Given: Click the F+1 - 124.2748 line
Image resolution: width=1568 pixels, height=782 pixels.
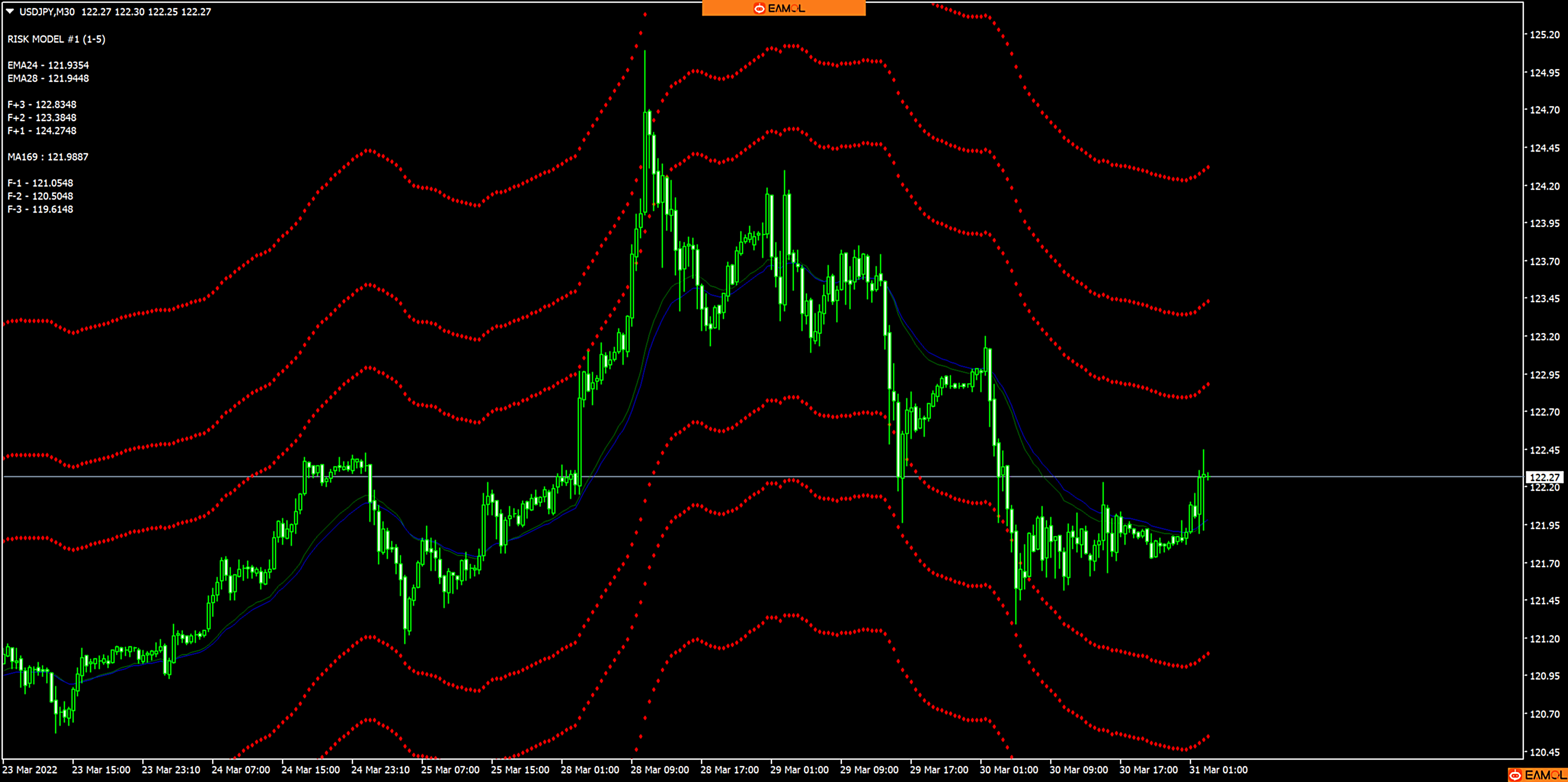Looking at the screenshot, I should 42,131.
